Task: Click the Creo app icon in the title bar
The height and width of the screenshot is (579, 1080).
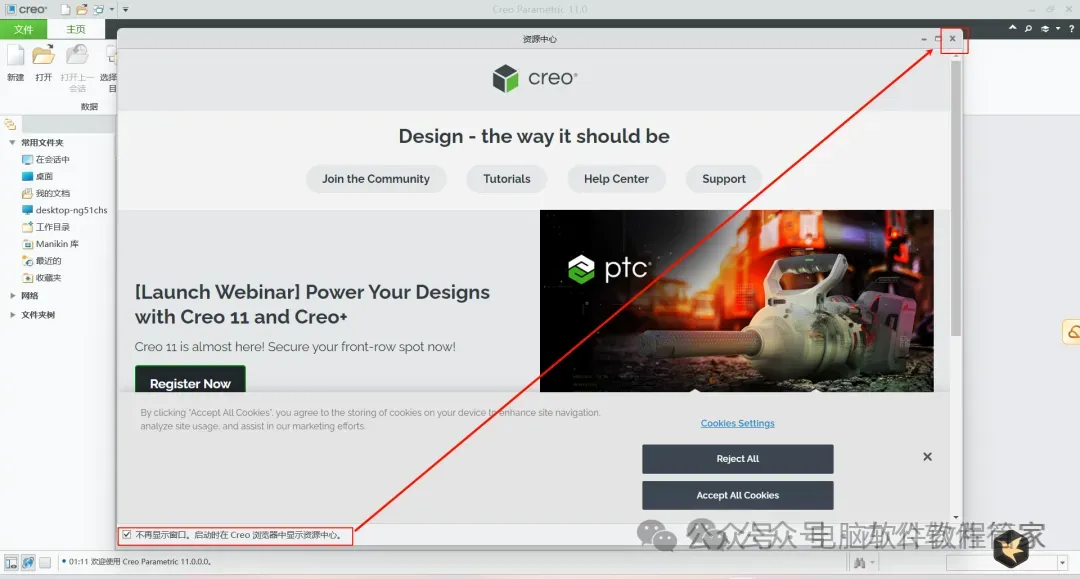Action: (10, 9)
